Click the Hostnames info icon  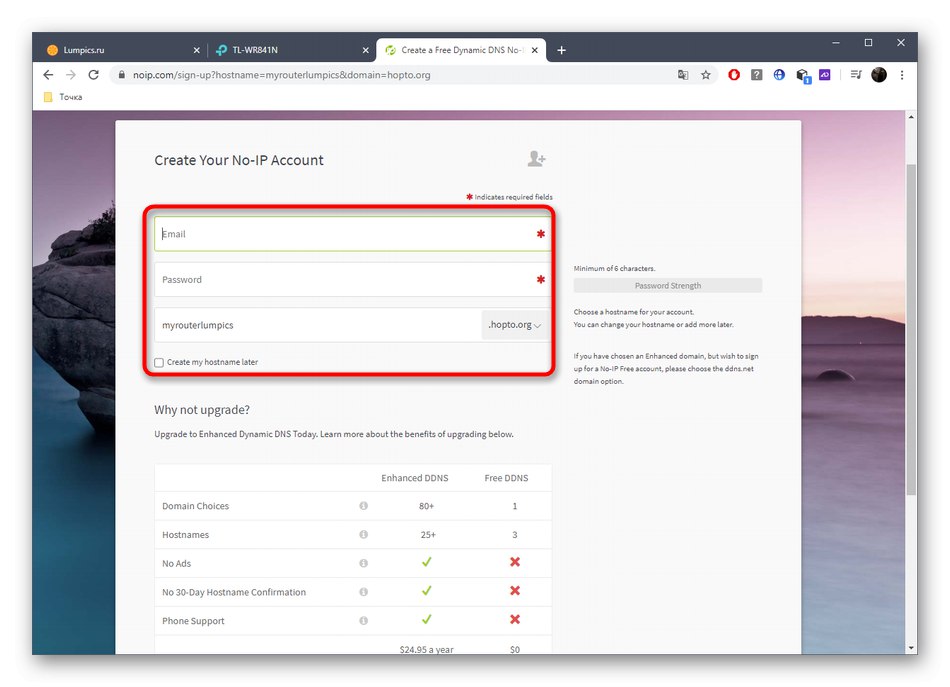[364, 534]
